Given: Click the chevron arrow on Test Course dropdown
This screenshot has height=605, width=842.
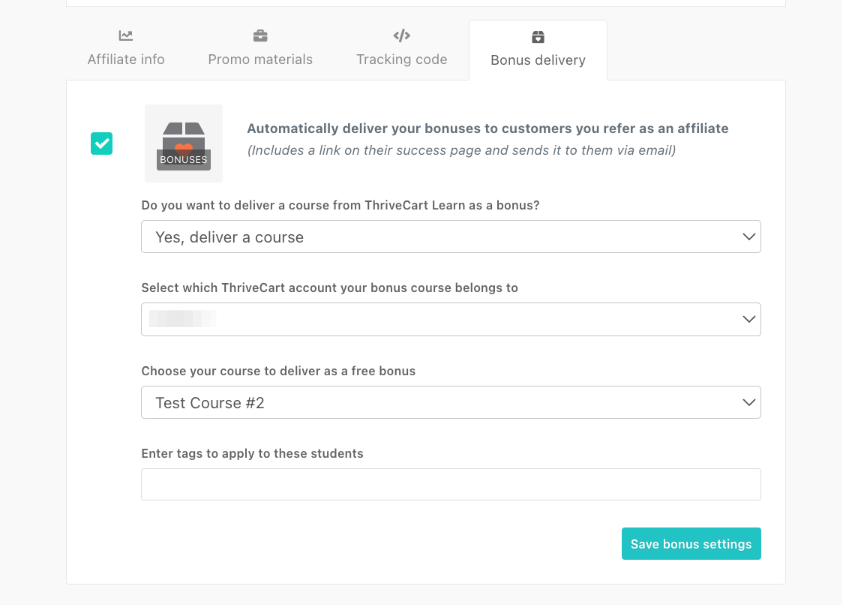Looking at the screenshot, I should (x=748, y=403).
